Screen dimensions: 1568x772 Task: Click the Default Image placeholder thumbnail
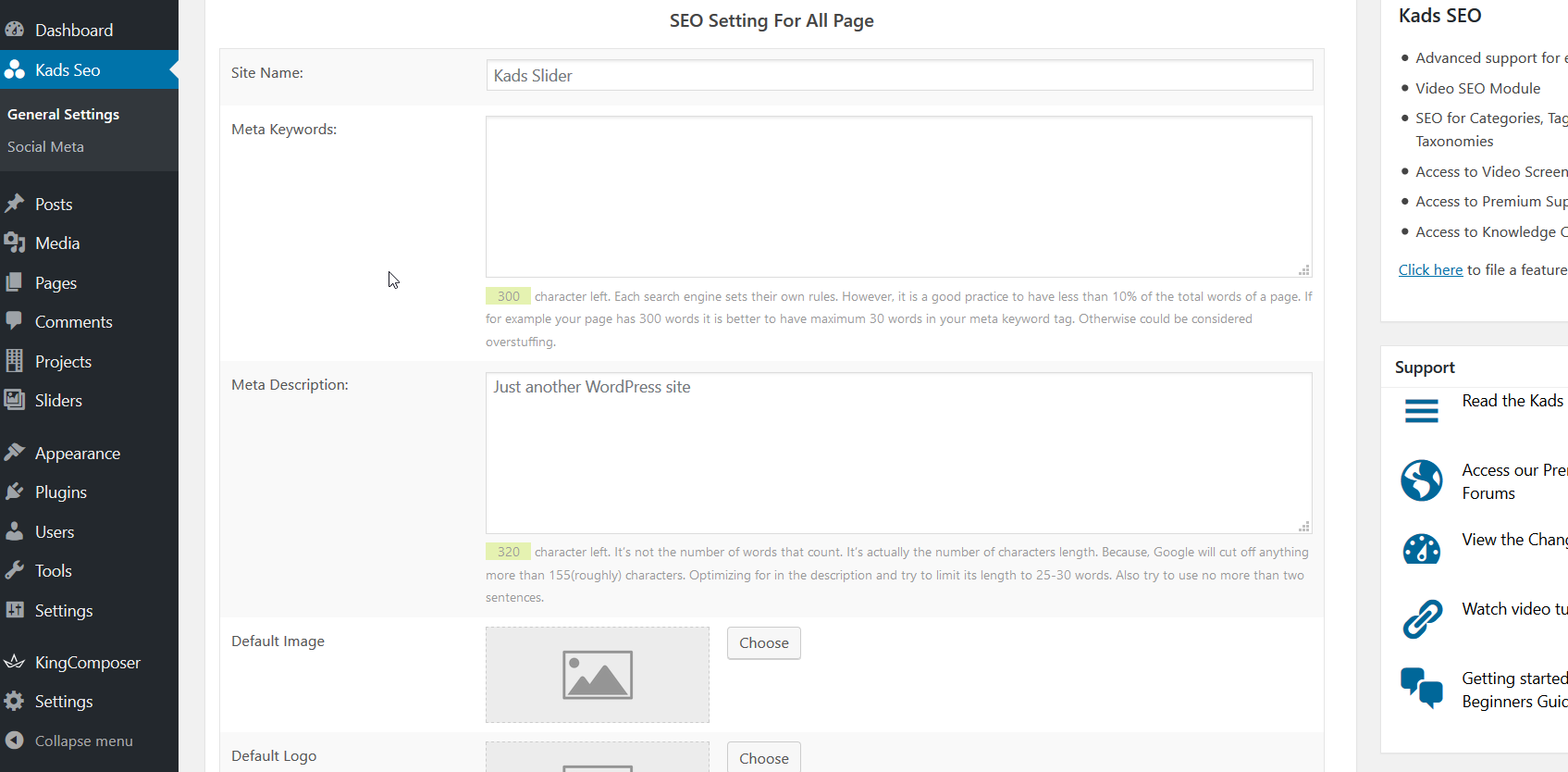point(597,674)
